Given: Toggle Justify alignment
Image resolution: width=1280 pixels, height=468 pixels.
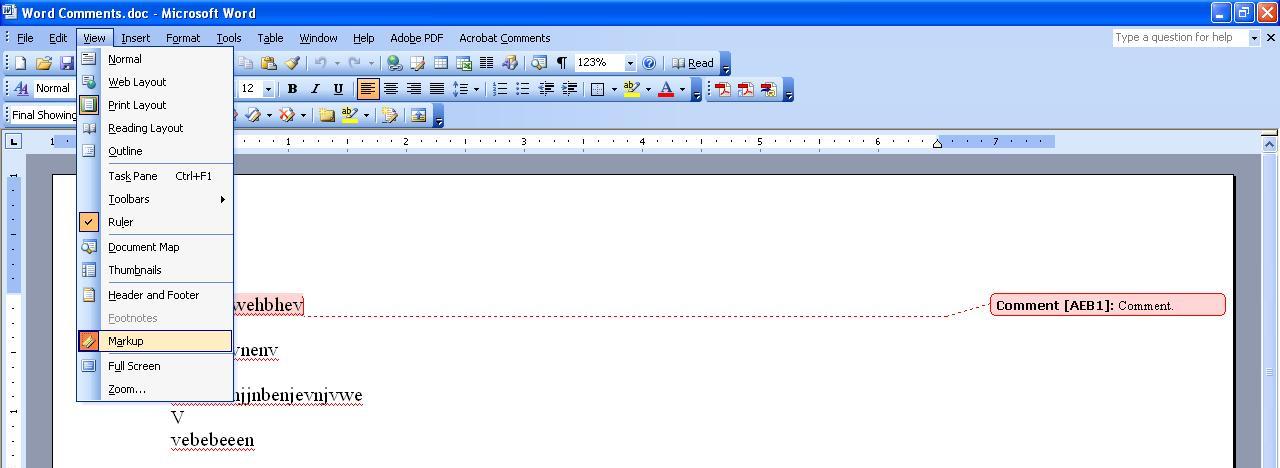Looking at the screenshot, I should pos(437,89).
